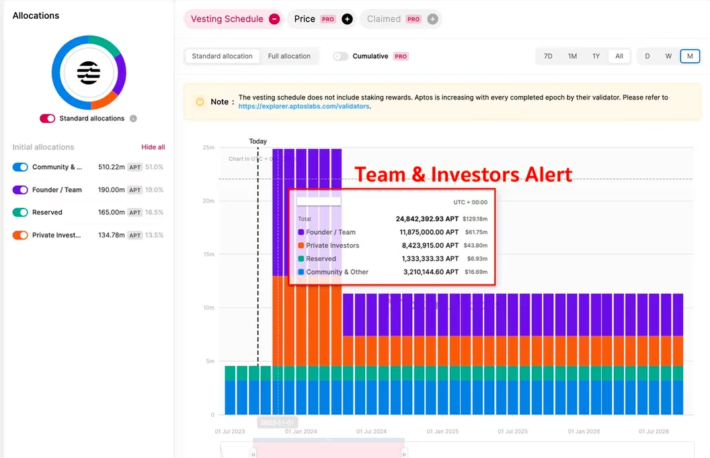
Task: Click the 134.78m Private Investors value
Action: tap(111, 235)
